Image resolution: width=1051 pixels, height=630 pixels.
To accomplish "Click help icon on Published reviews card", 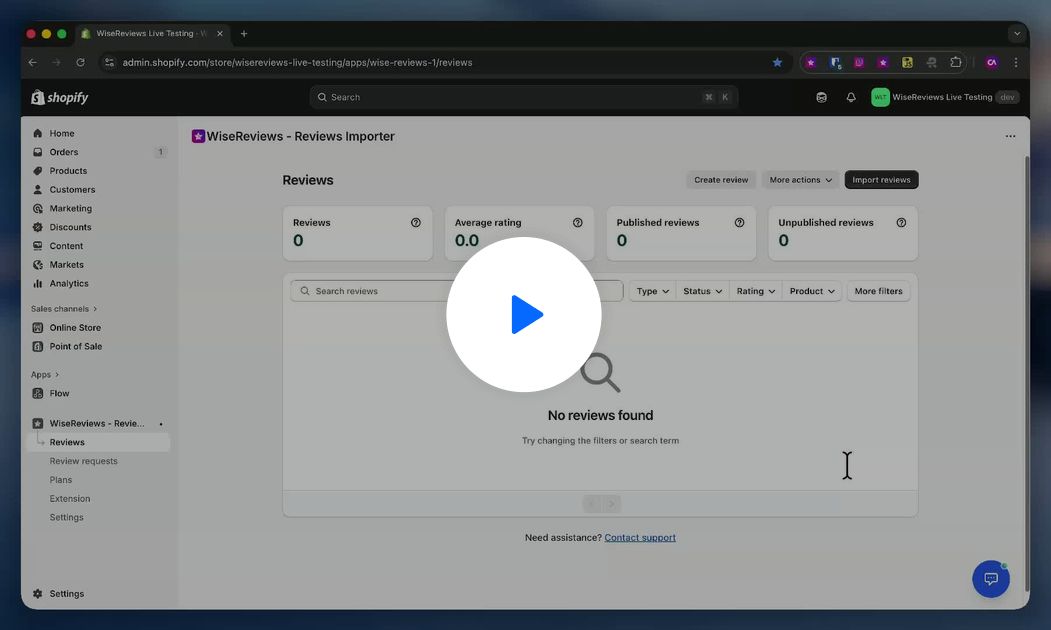I will (x=739, y=223).
